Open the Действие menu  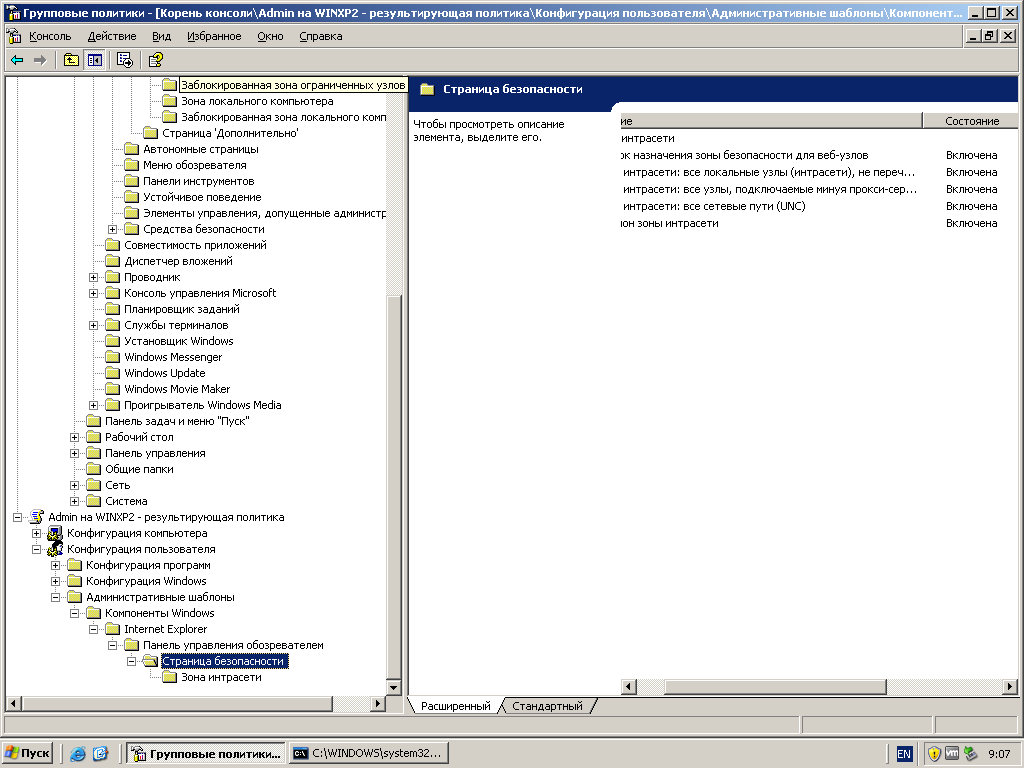112,37
